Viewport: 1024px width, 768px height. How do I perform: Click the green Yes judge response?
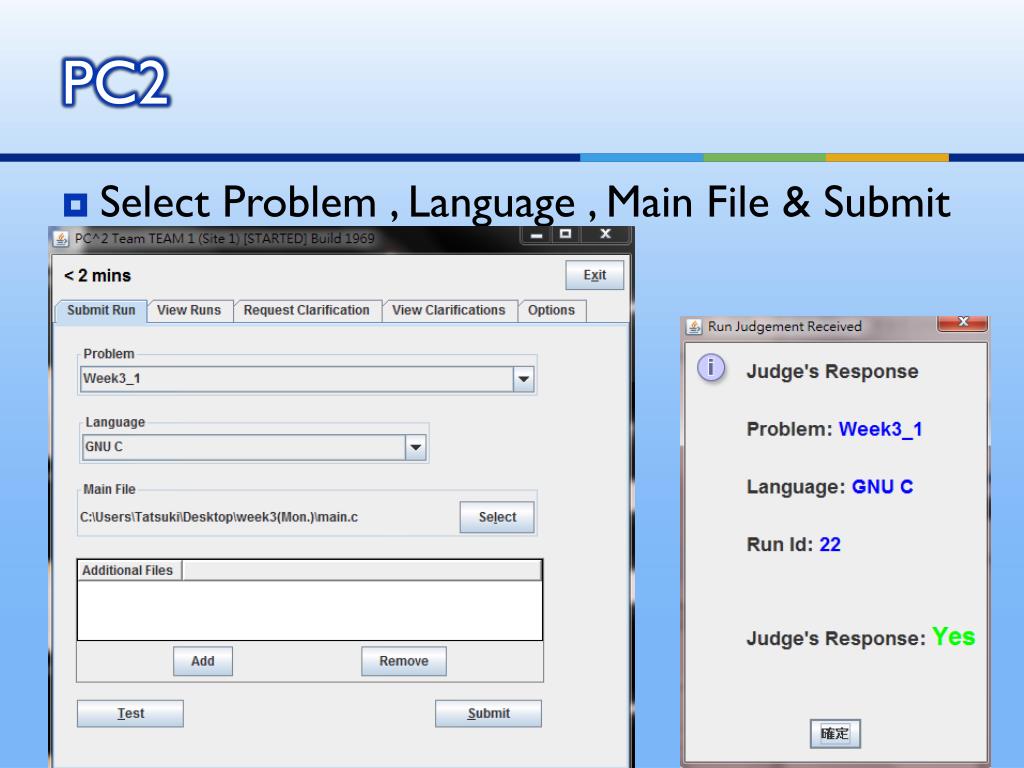point(953,636)
